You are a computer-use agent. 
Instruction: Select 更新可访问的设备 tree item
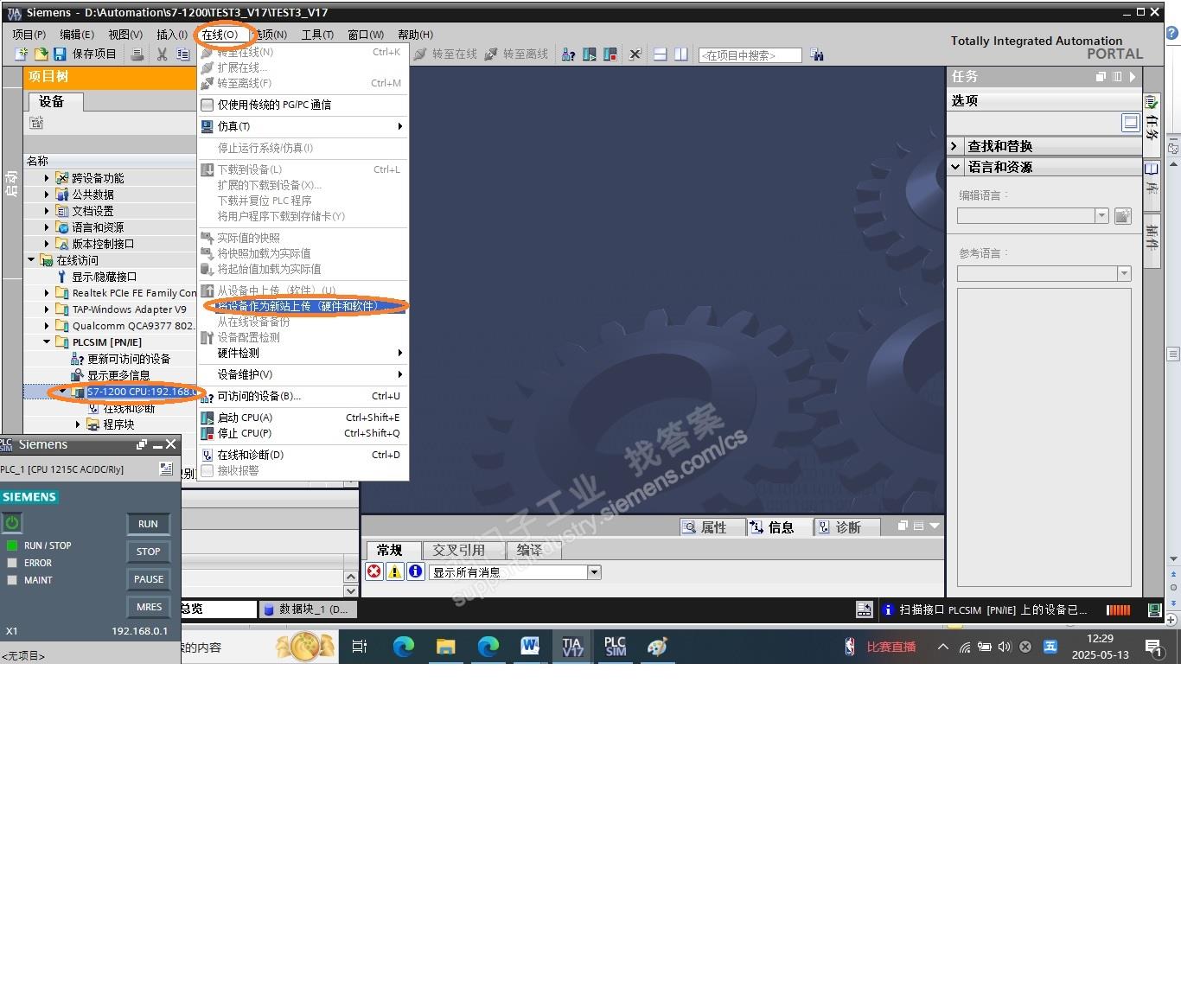(x=129, y=359)
